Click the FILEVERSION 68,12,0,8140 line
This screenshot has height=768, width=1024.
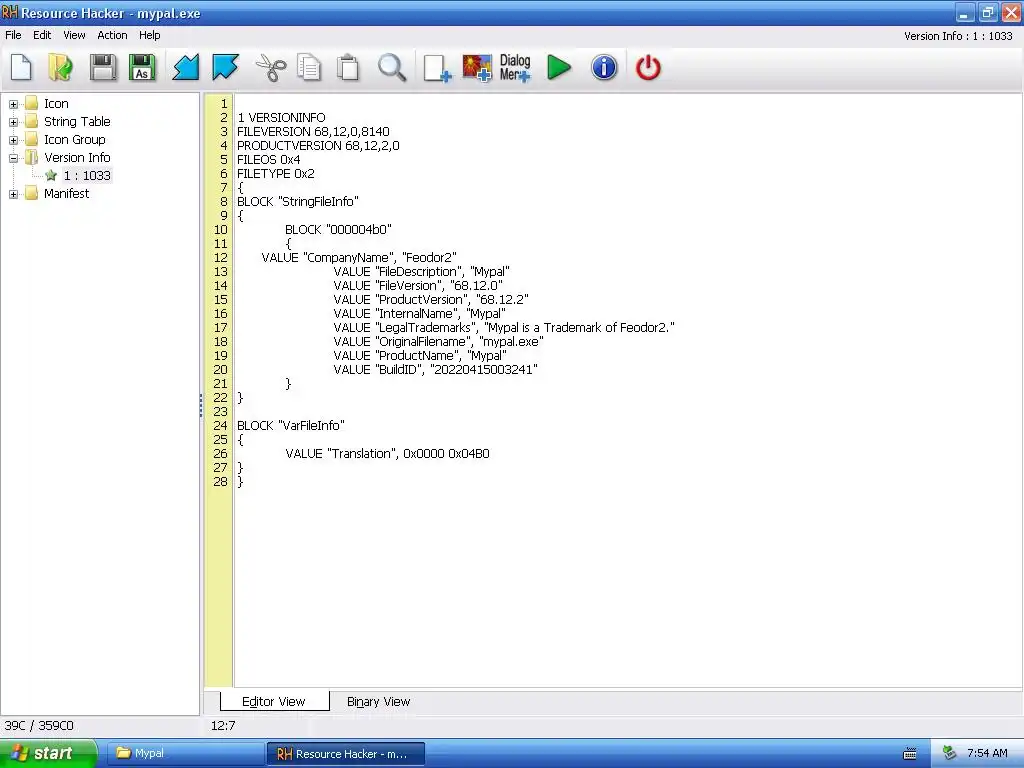pos(313,131)
